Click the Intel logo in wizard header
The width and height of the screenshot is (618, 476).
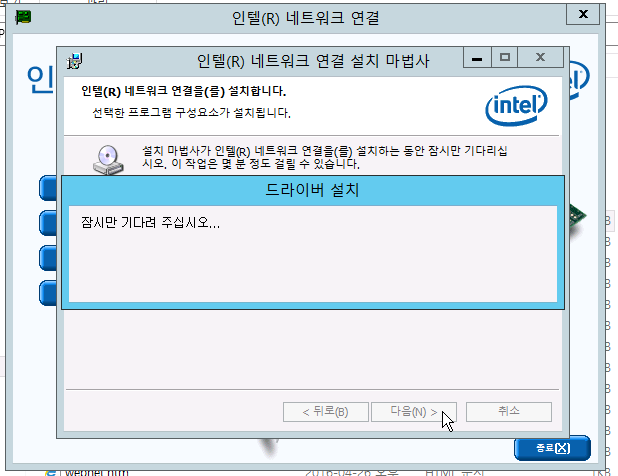(x=516, y=106)
